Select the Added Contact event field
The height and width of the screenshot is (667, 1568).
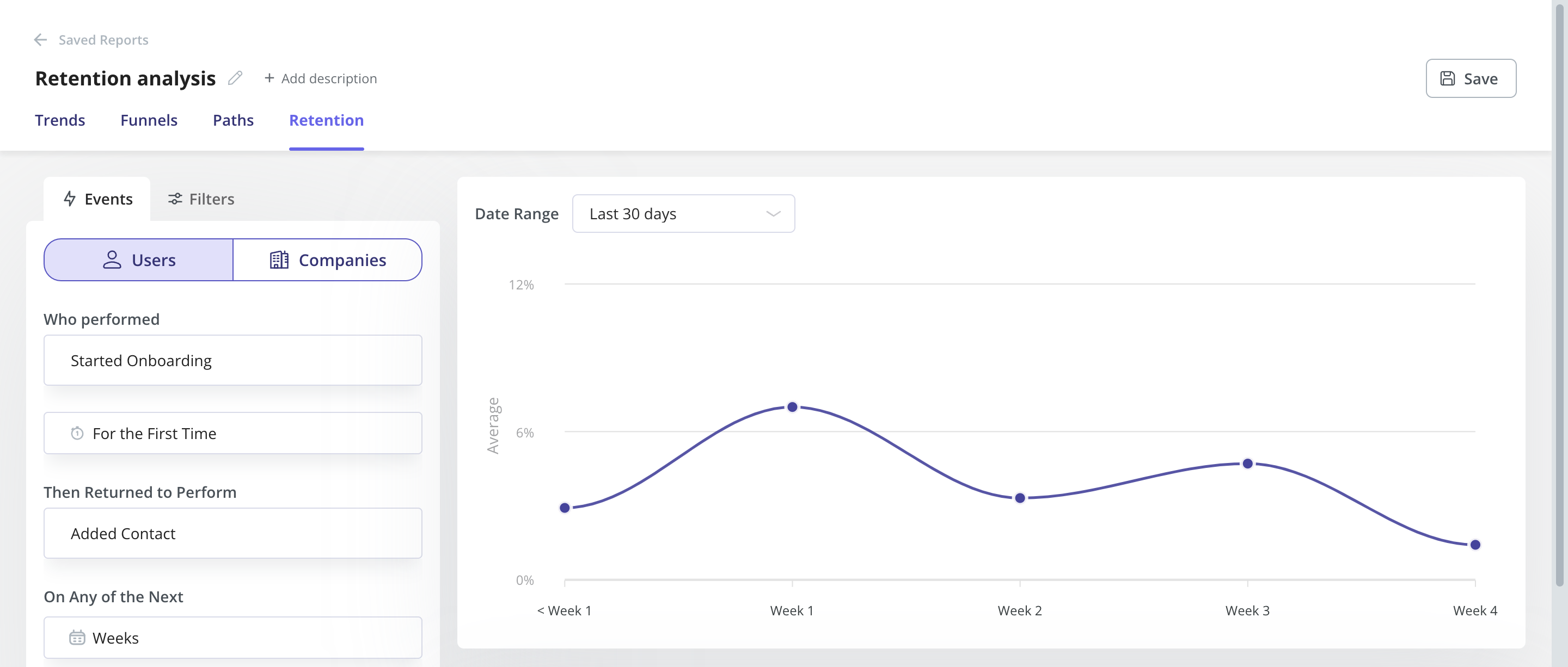click(x=232, y=532)
